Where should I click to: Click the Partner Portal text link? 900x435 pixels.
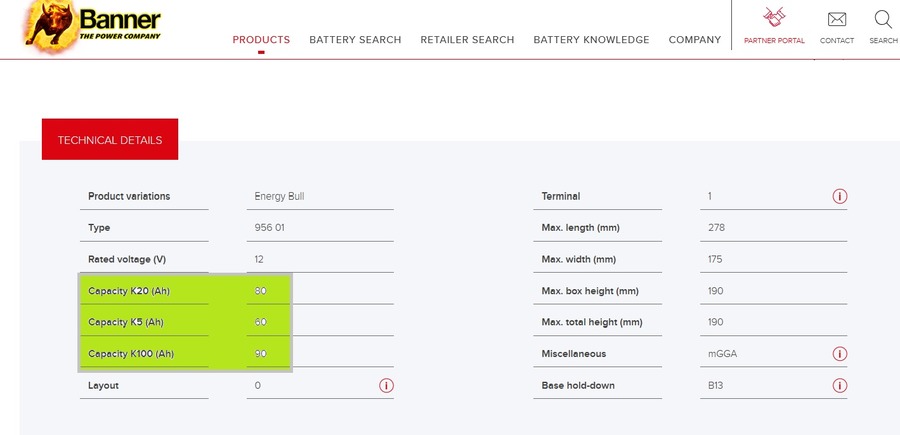(x=774, y=41)
